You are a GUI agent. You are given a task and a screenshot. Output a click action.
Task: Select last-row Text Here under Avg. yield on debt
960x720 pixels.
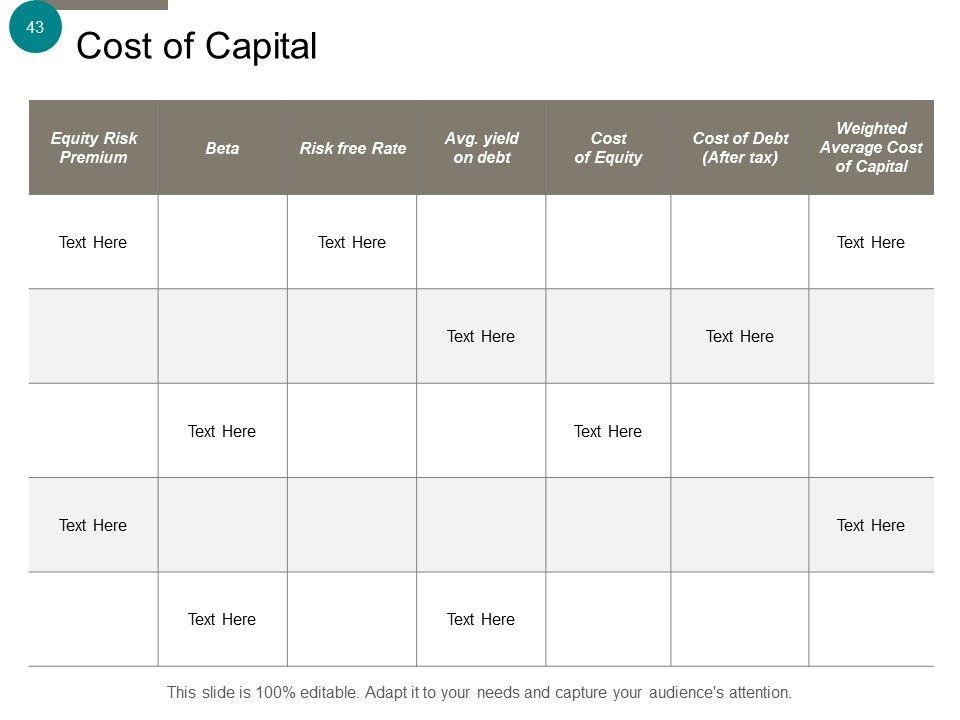coord(481,619)
